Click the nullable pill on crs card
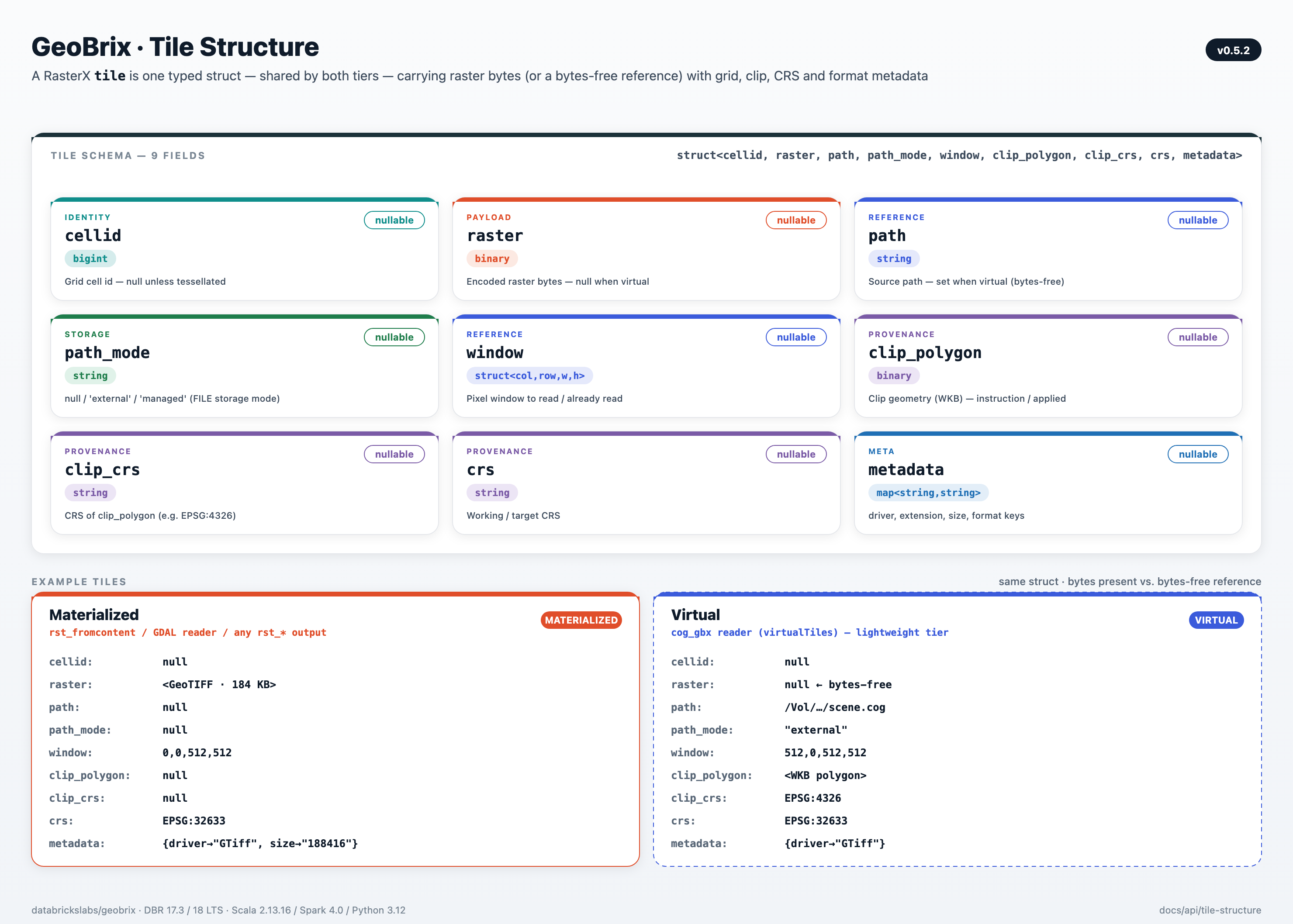This screenshot has width=1293, height=924. click(796, 454)
